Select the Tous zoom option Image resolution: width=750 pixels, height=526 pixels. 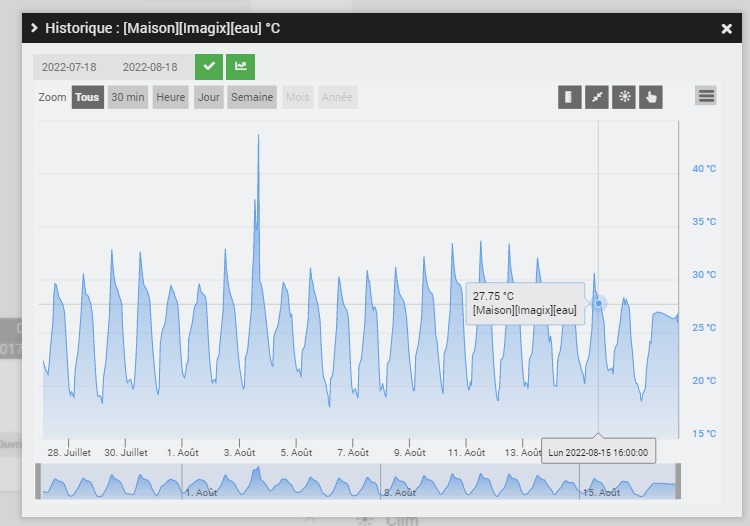[87, 97]
